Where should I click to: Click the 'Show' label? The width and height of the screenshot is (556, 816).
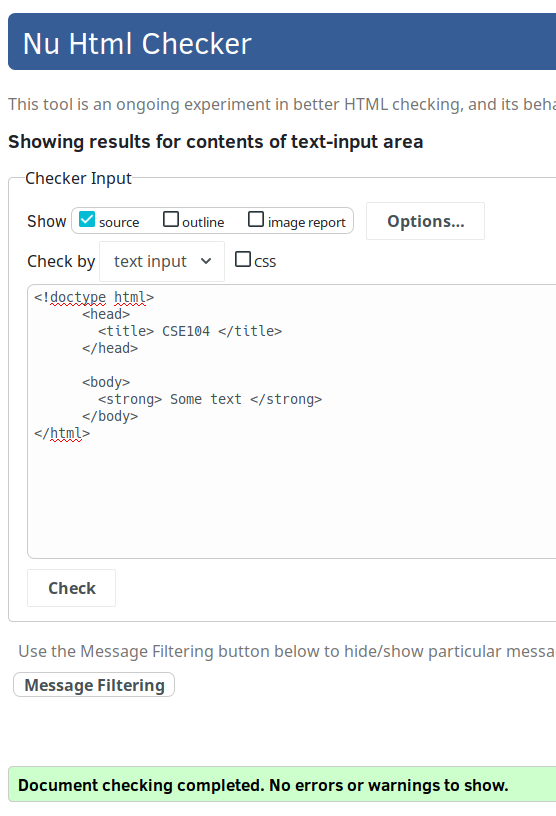pos(47,221)
